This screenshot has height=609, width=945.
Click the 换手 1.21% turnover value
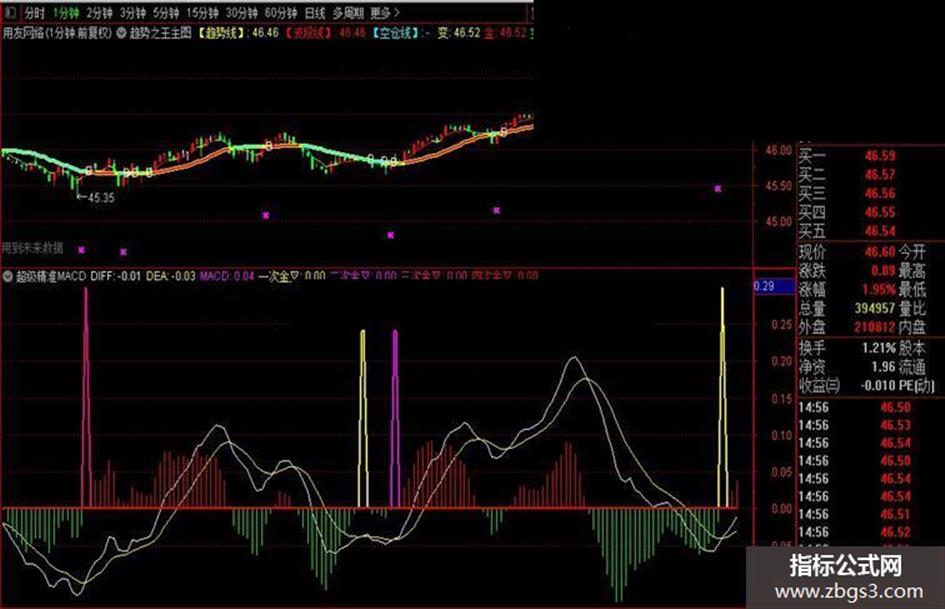879,348
